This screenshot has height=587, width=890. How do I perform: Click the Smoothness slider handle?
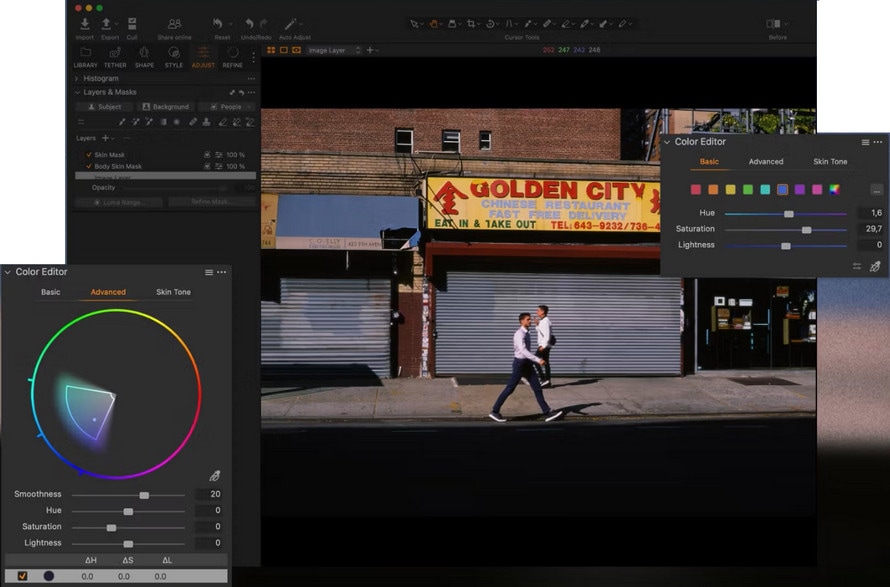[144, 495]
